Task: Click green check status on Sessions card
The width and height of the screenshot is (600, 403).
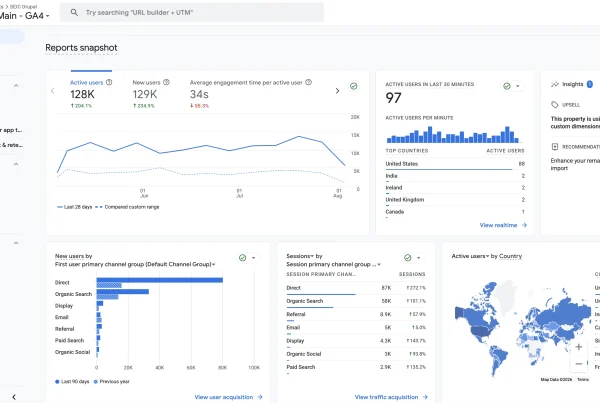Action: coord(408,258)
